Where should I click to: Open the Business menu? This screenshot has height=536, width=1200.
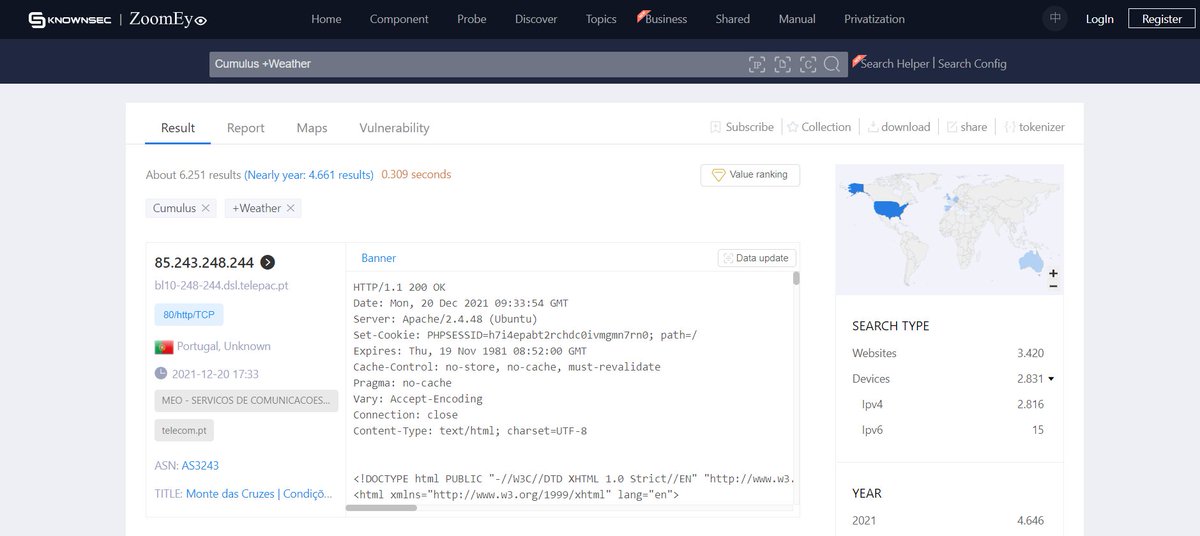tap(666, 19)
